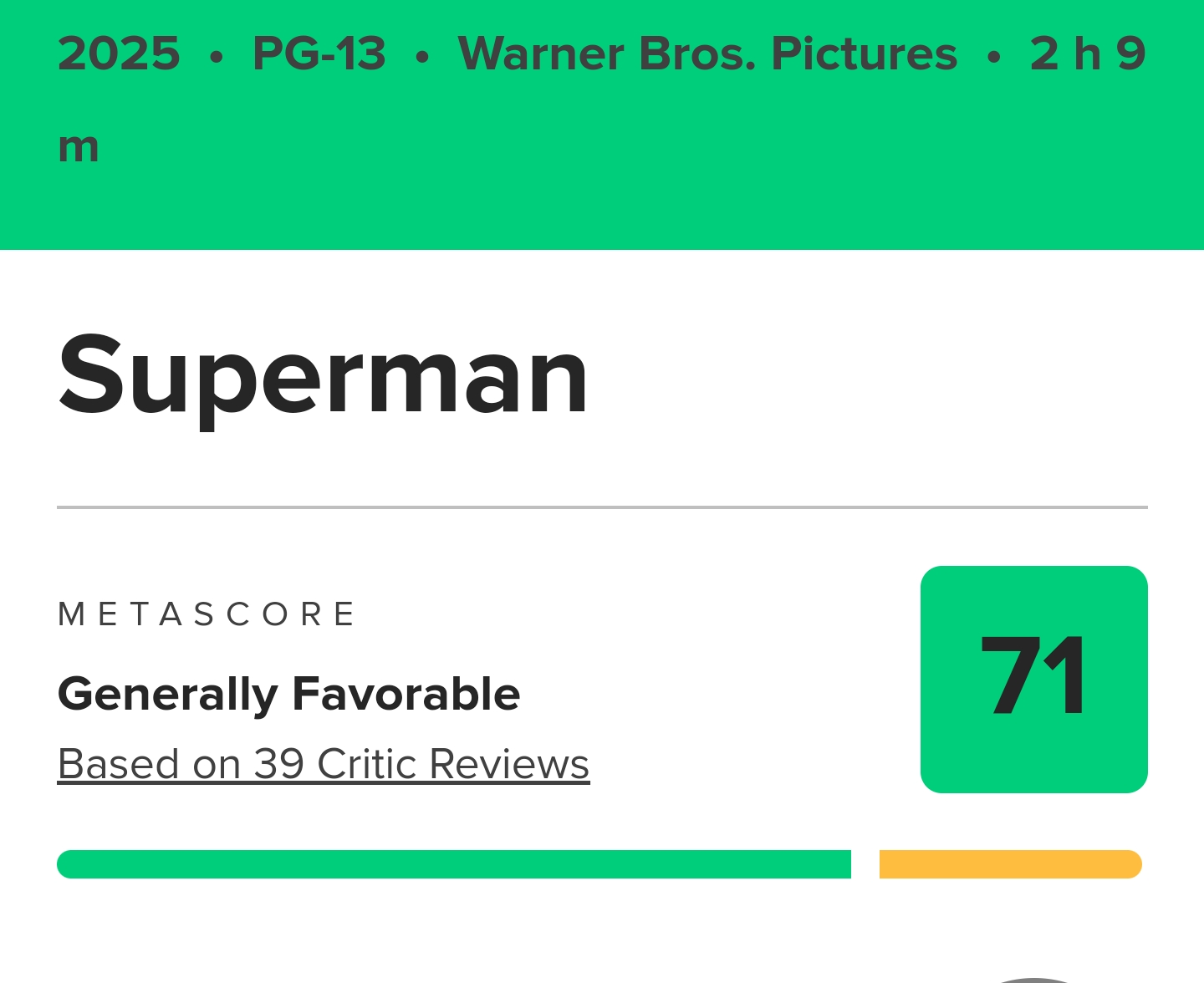The width and height of the screenshot is (1204, 983).
Task: Click the bullet between 2025 and PG-13
Action: pos(217,57)
